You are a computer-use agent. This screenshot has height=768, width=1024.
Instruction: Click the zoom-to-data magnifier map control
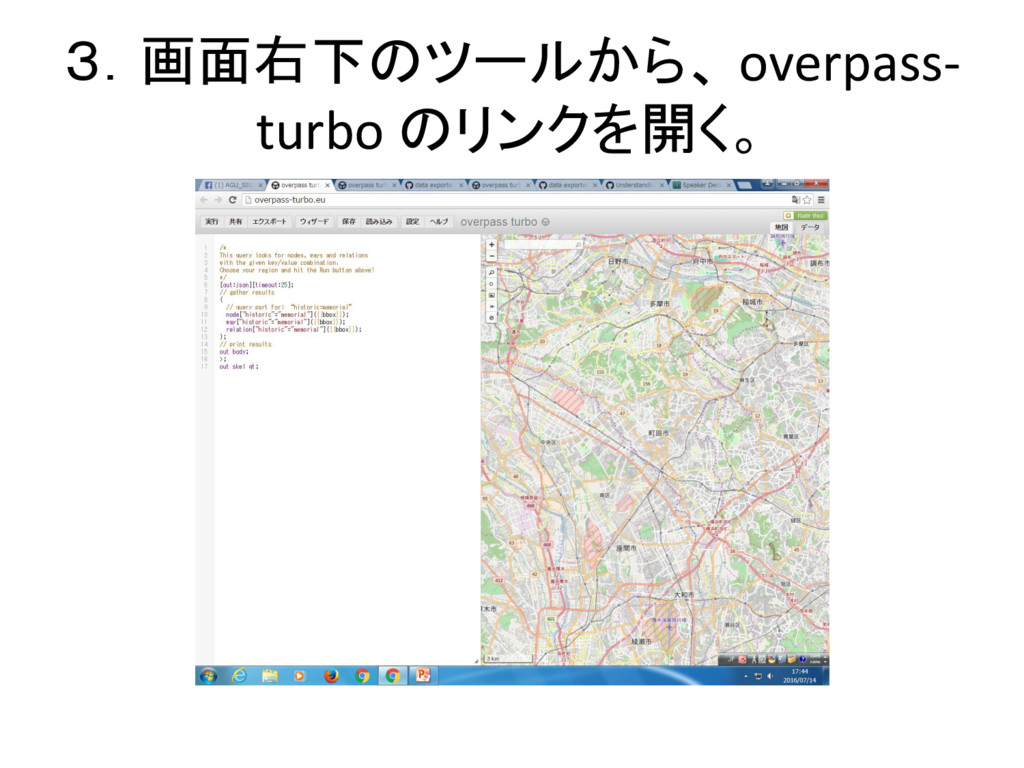[x=492, y=272]
